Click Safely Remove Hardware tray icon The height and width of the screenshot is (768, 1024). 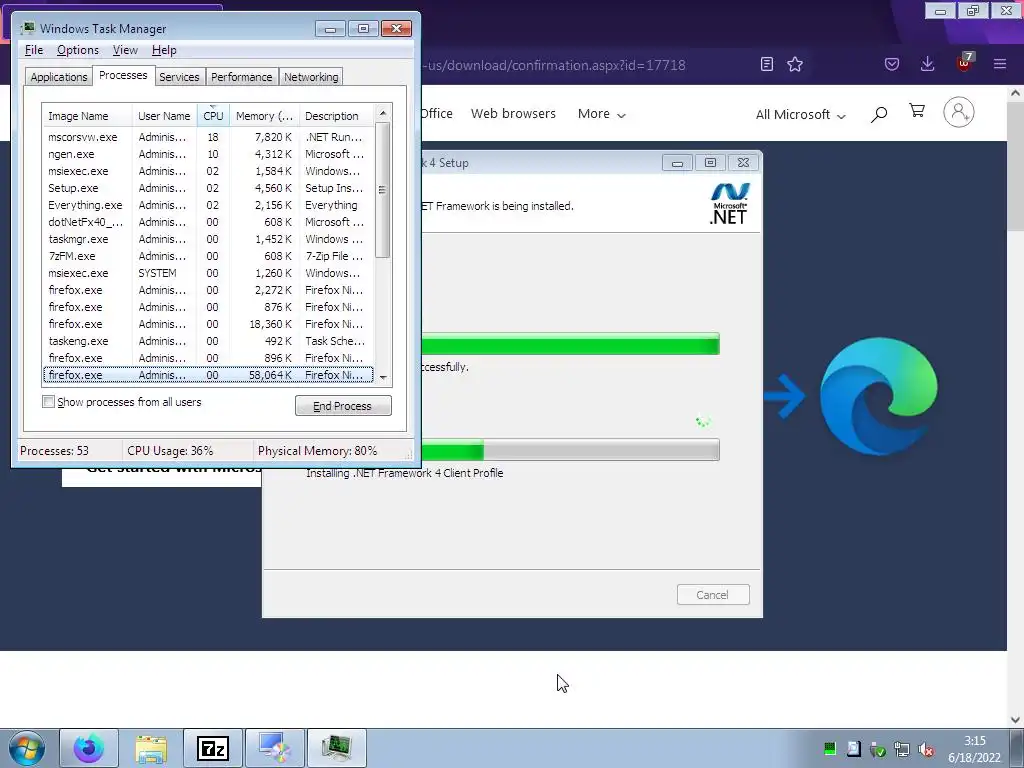[x=878, y=749]
